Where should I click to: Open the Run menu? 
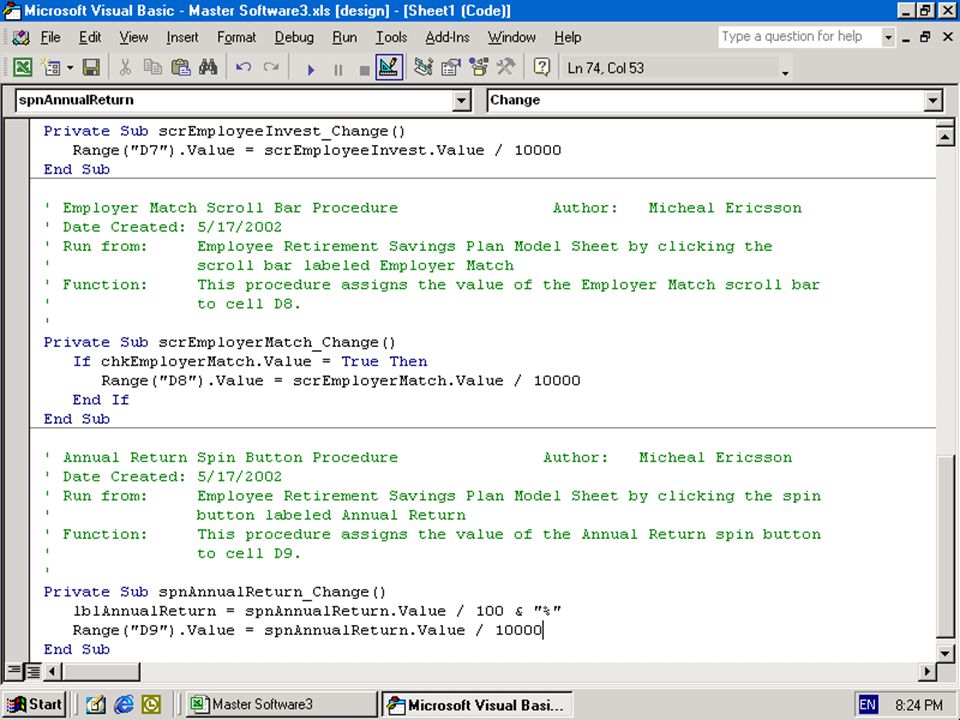(x=345, y=37)
